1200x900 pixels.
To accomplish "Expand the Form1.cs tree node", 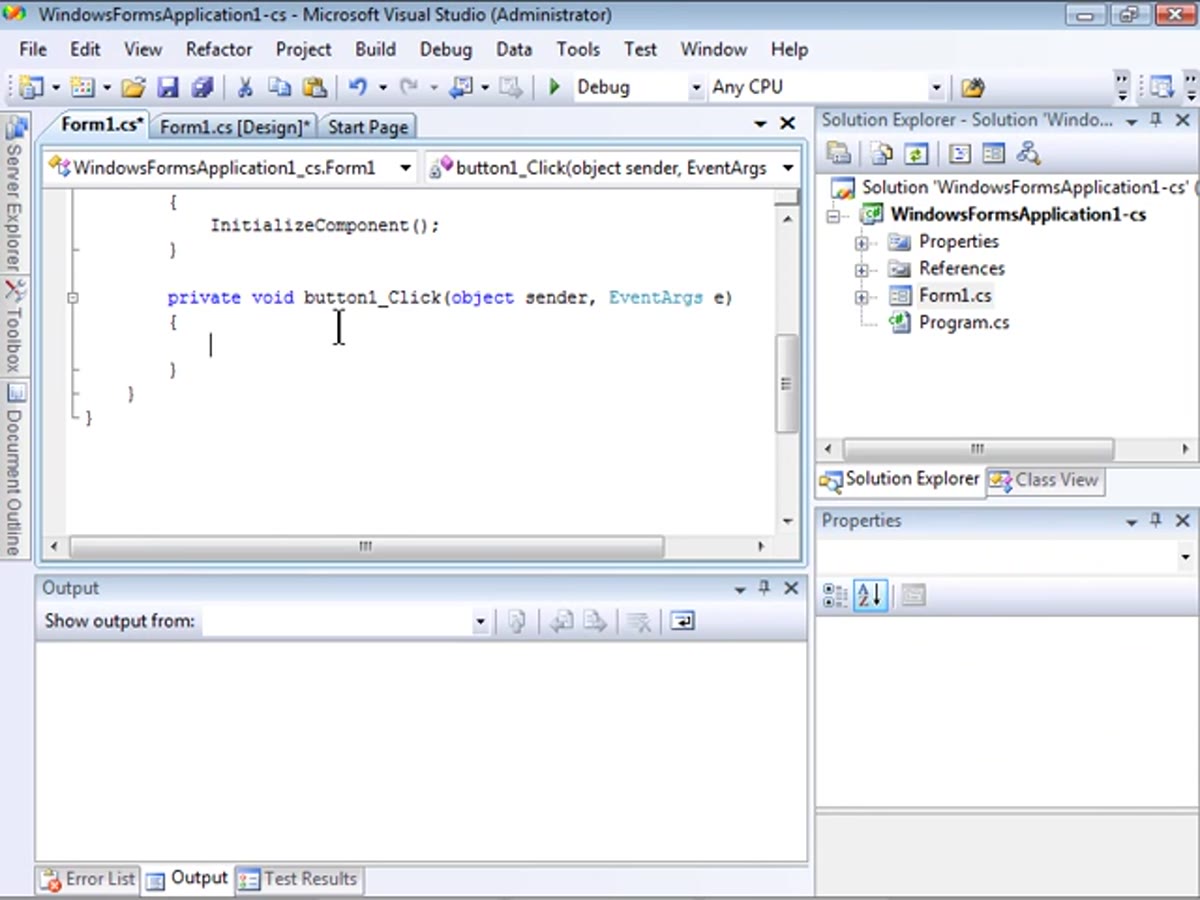I will click(861, 297).
